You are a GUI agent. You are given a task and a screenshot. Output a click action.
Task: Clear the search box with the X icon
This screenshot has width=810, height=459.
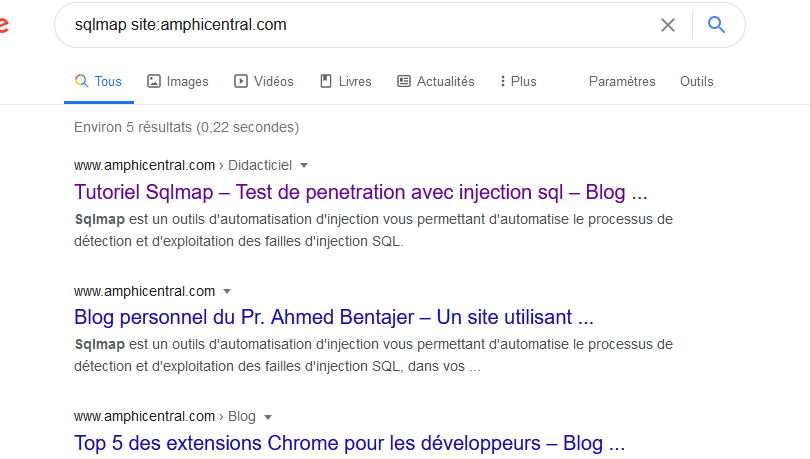pos(668,25)
